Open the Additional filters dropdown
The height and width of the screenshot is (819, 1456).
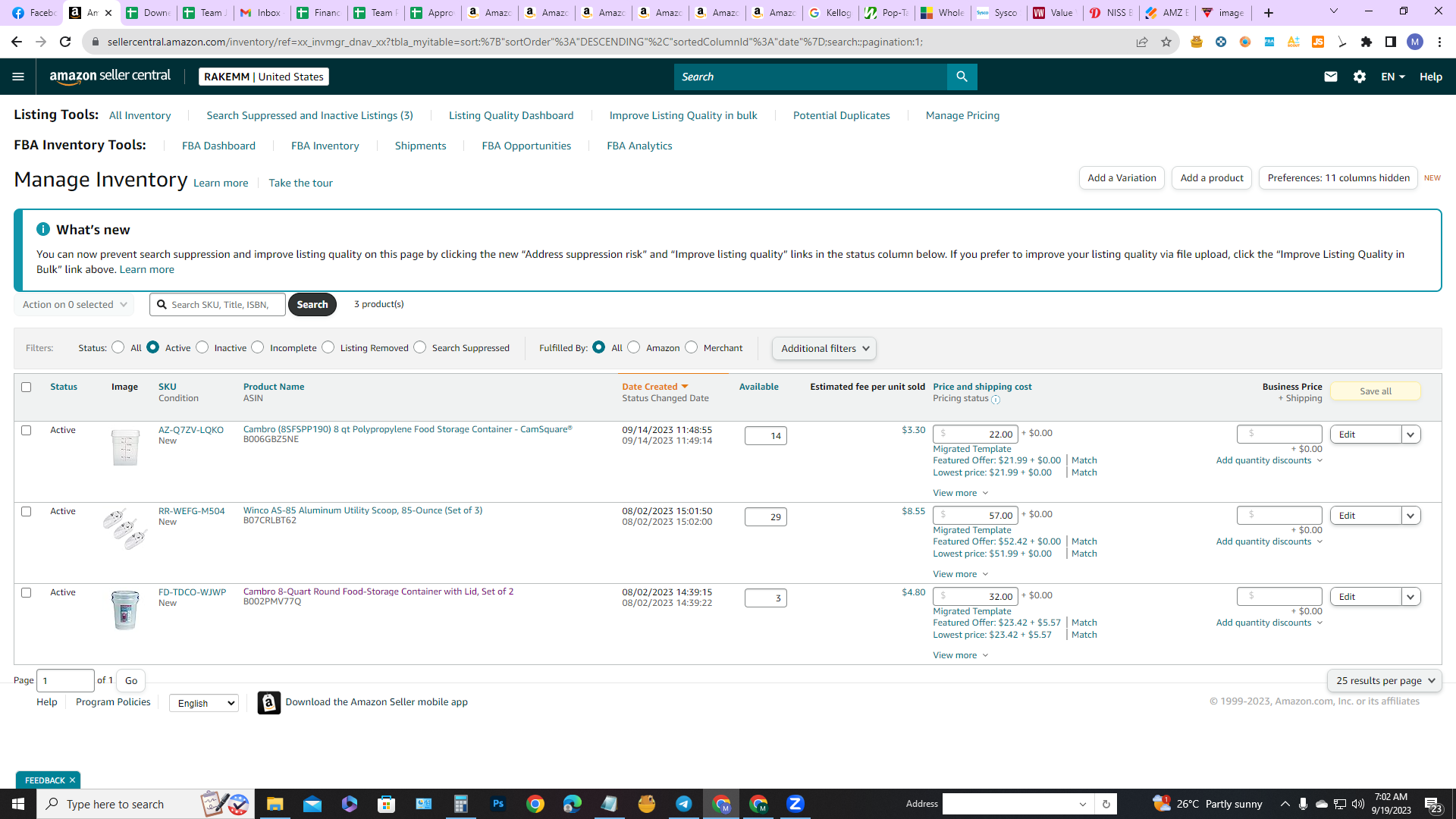824,348
